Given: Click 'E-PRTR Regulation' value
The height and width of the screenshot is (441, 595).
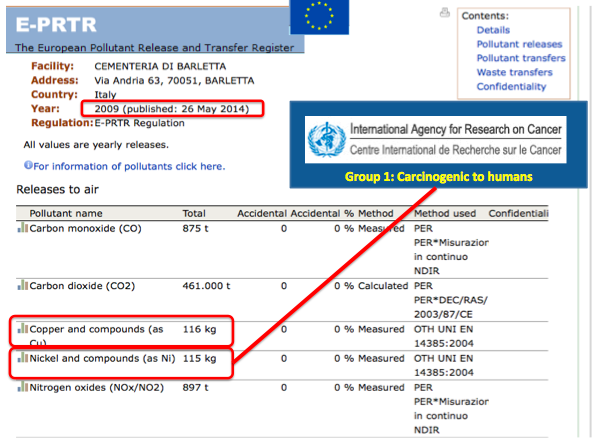Looking at the screenshot, I should click(140, 123).
